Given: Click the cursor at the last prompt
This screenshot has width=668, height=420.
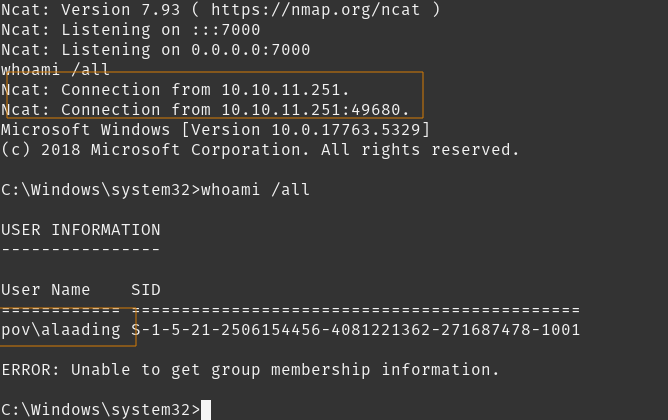Looking at the screenshot, I should click(x=206, y=409).
